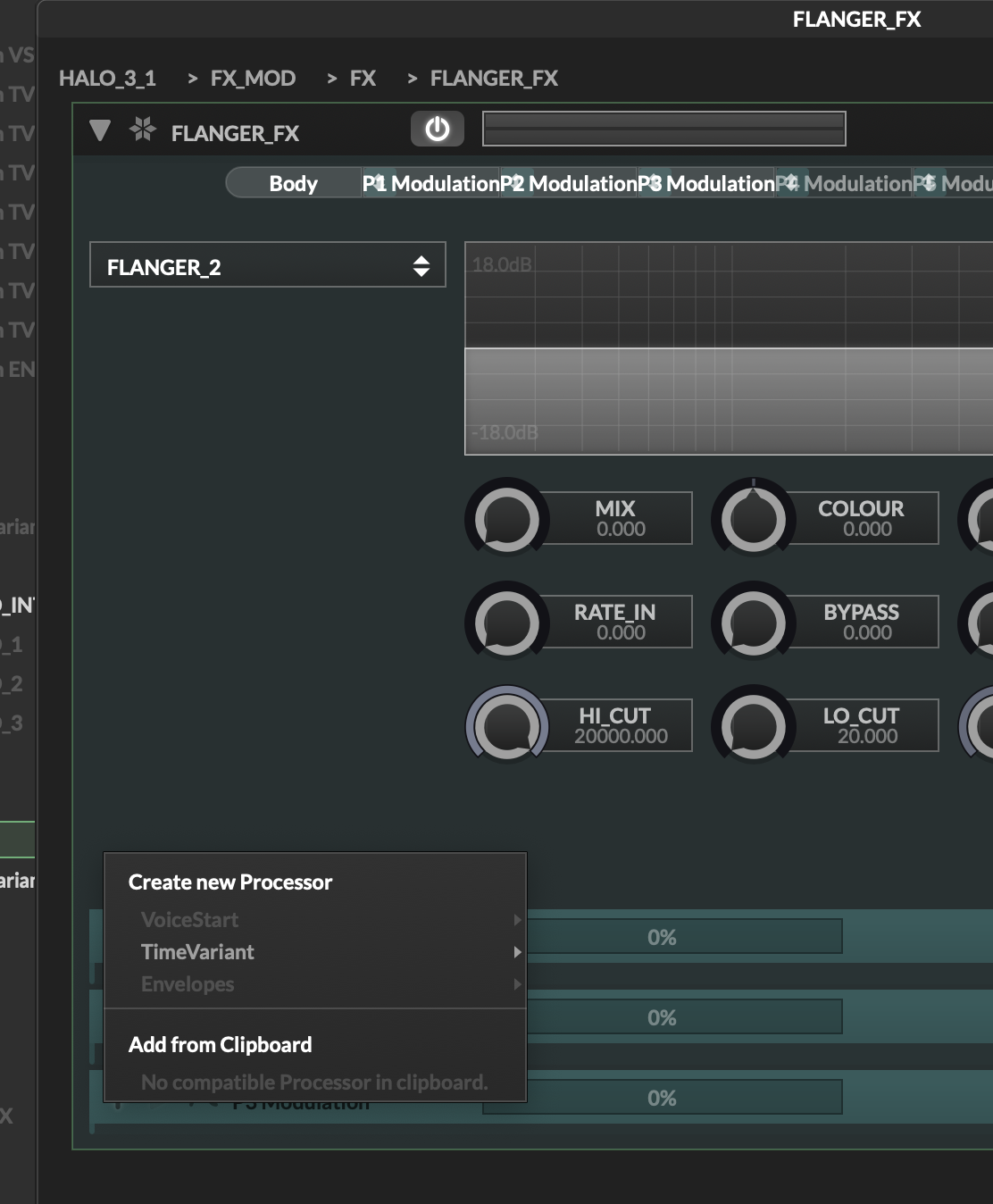Click the HI_CUT knob dial

point(507,726)
